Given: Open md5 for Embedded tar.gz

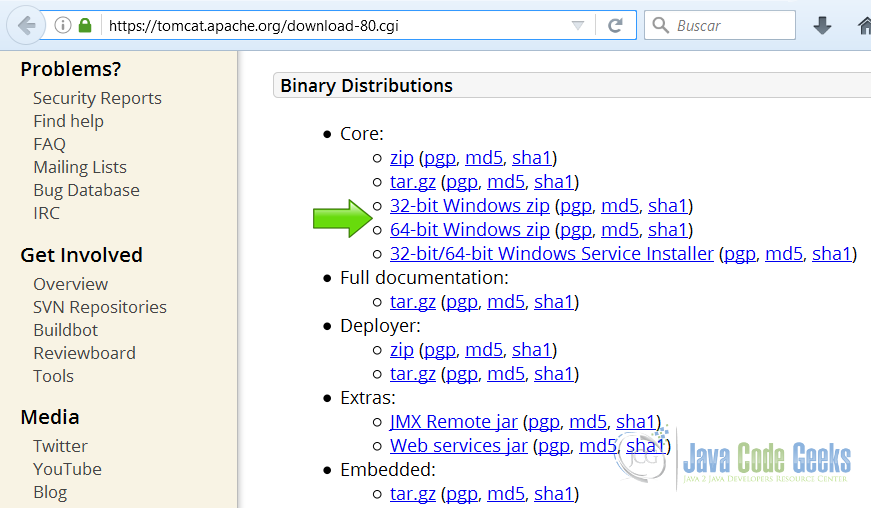Looking at the screenshot, I should (506, 494).
